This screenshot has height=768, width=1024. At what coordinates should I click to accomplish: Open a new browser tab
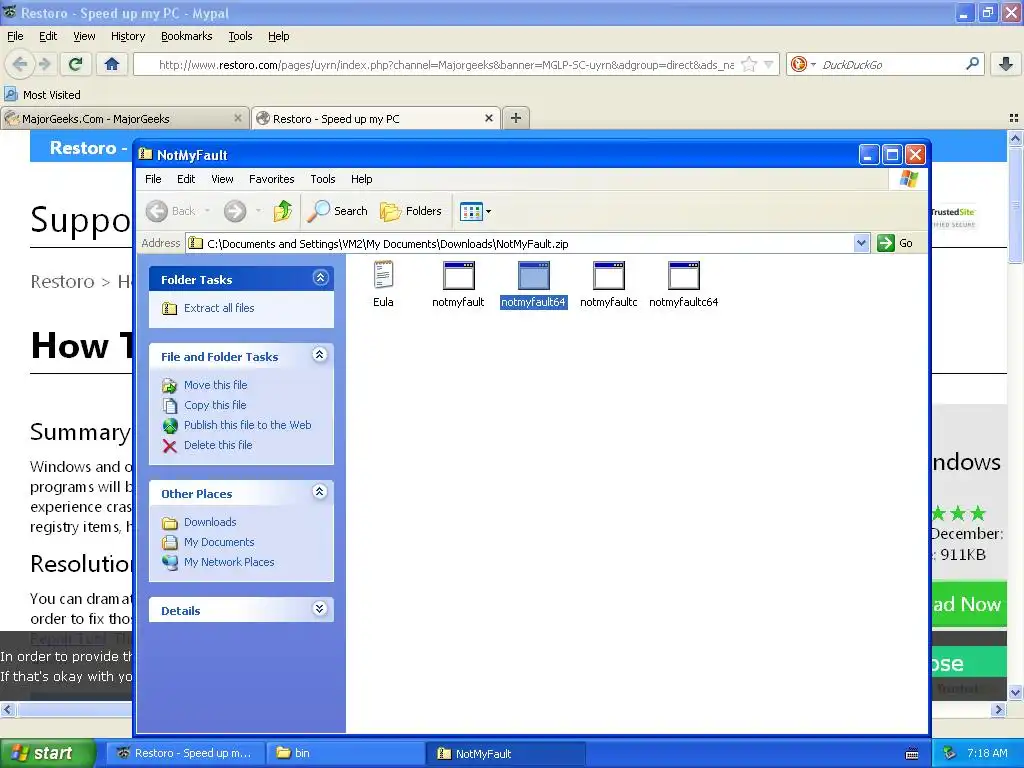(x=516, y=118)
